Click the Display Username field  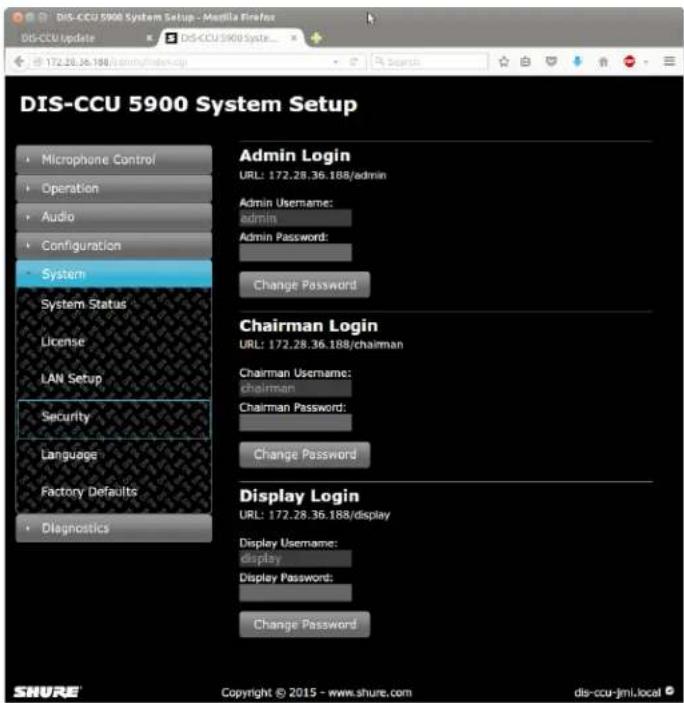pyautogui.click(x=295, y=559)
